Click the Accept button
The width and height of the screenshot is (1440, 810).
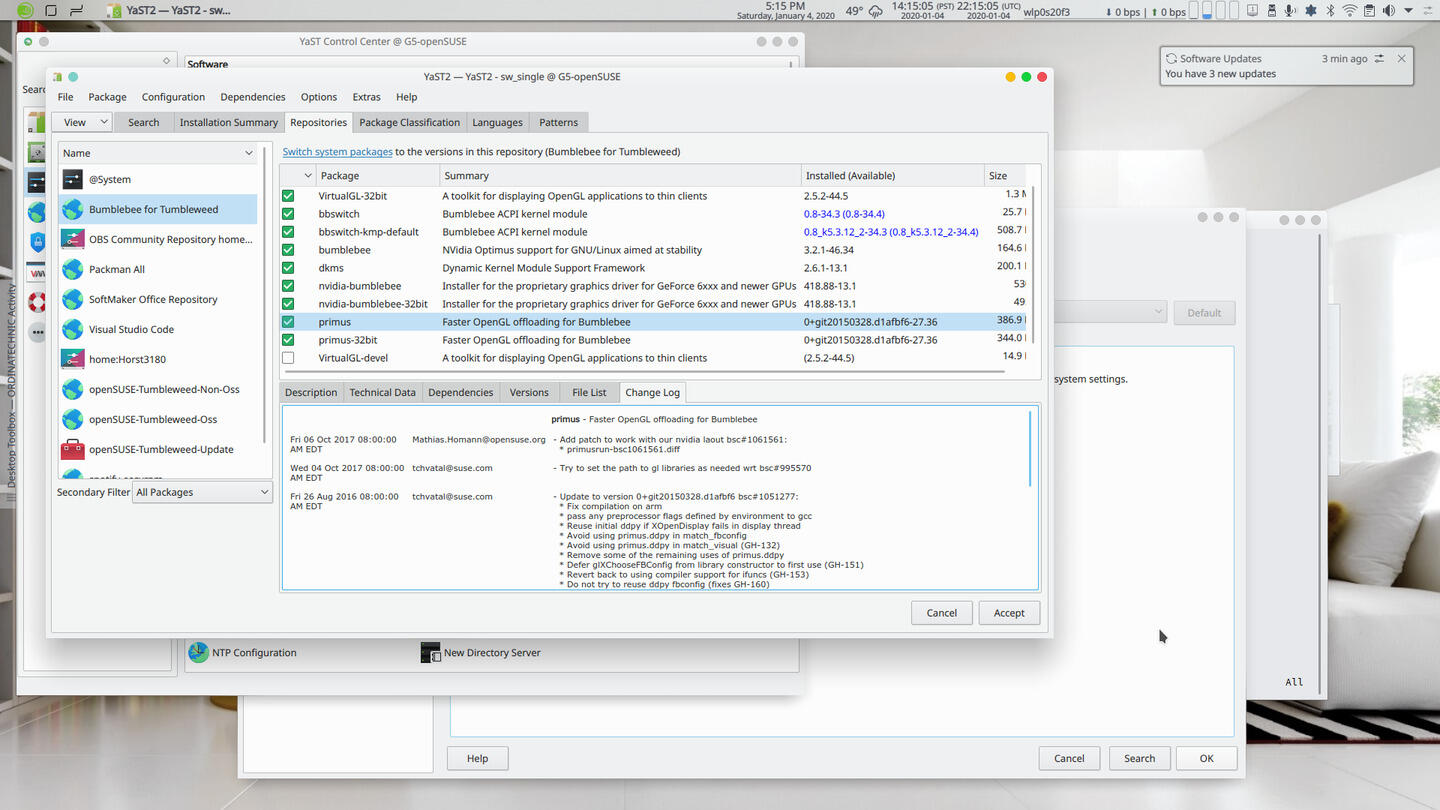(x=1009, y=613)
